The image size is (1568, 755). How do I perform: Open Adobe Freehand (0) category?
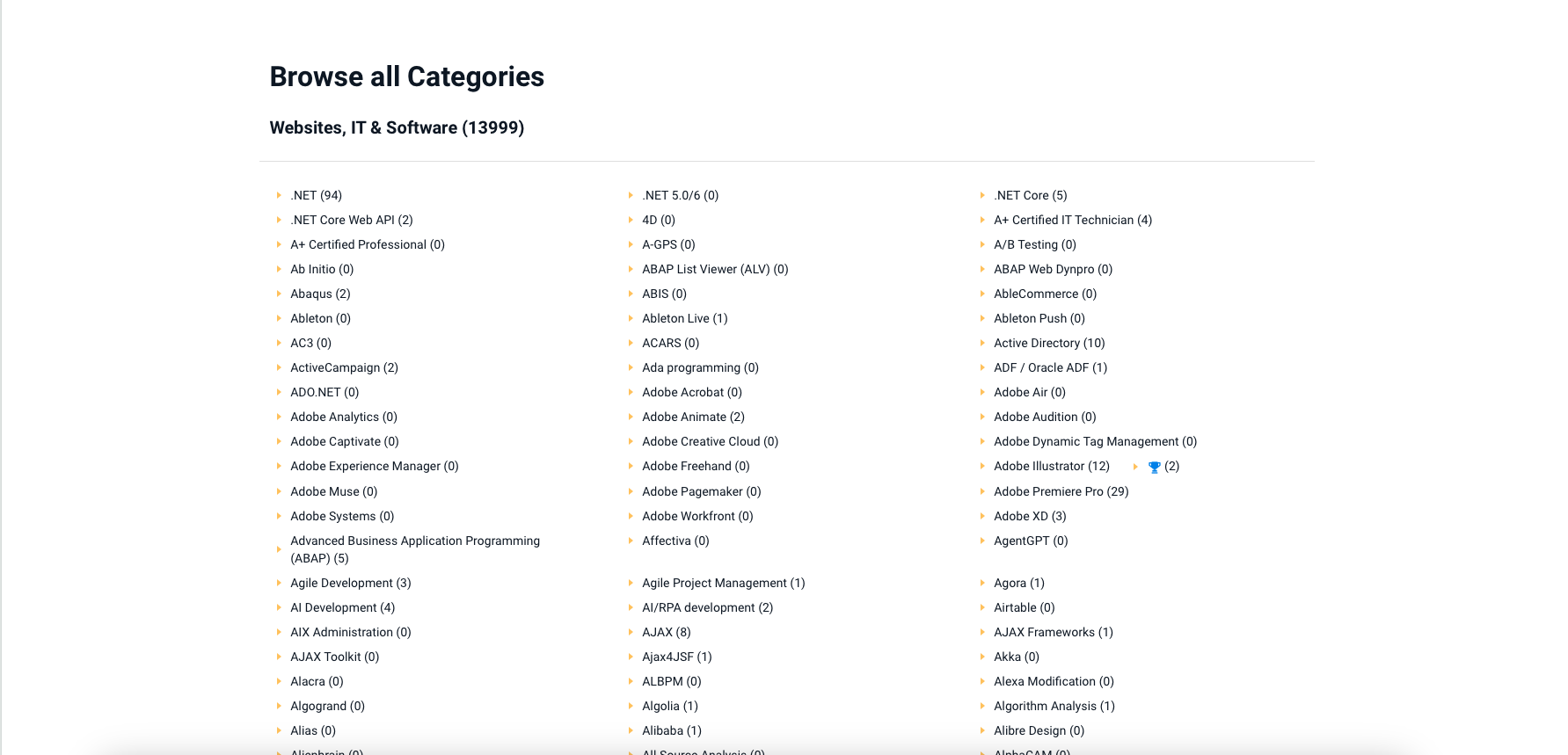click(x=696, y=466)
